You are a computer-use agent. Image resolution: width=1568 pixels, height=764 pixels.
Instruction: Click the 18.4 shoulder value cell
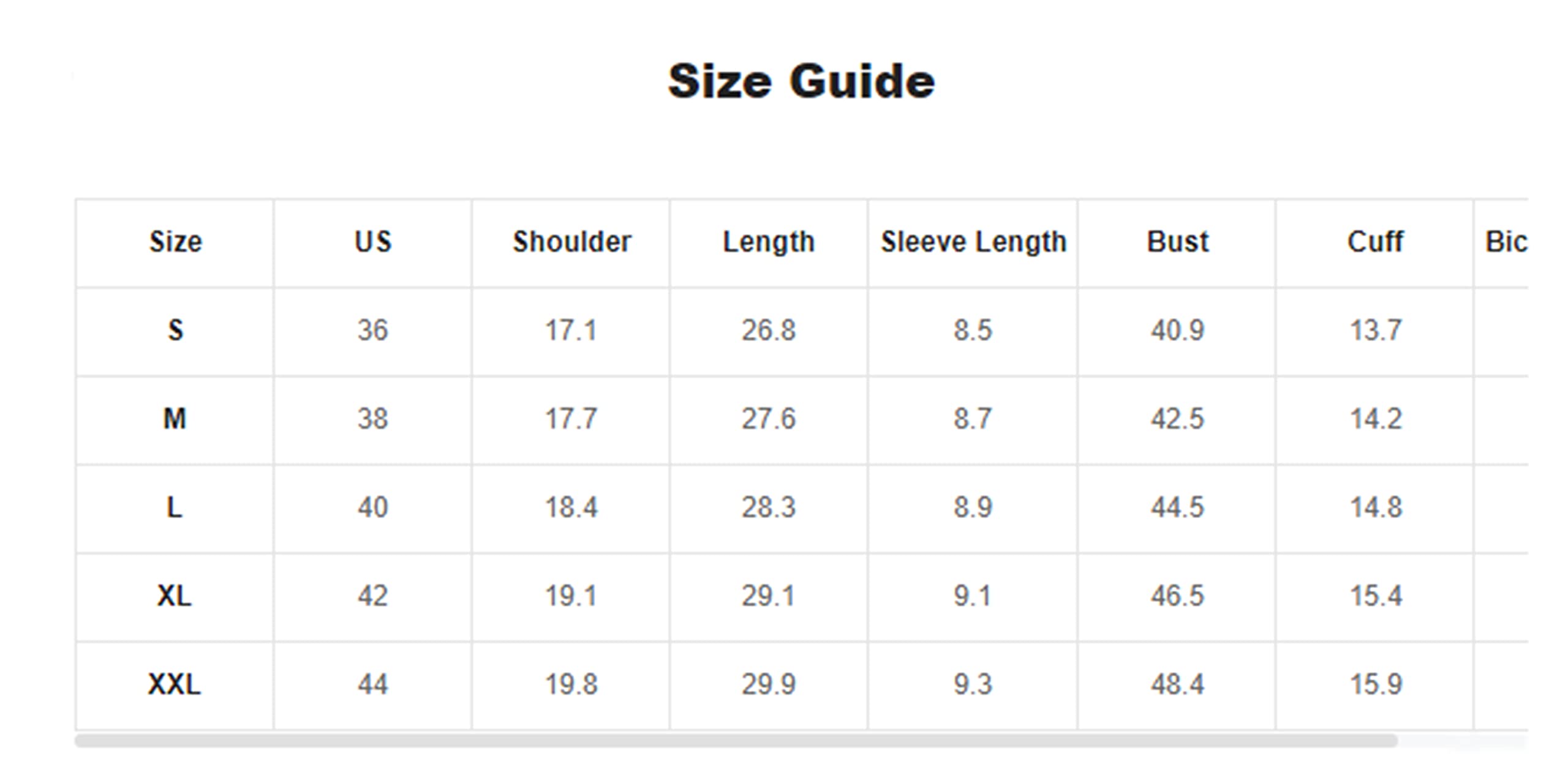click(x=571, y=507)
